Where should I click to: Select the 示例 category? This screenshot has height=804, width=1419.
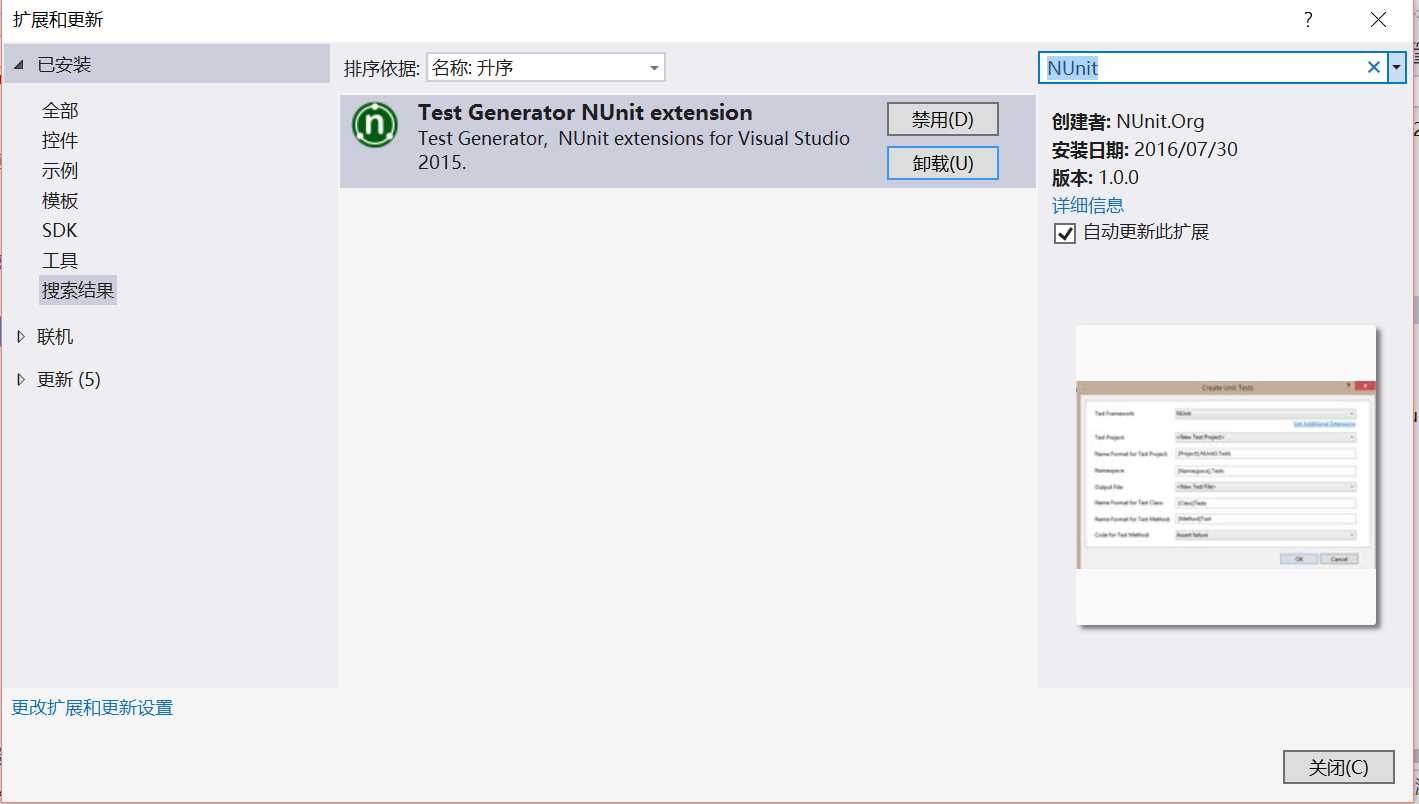click(60, 171)
